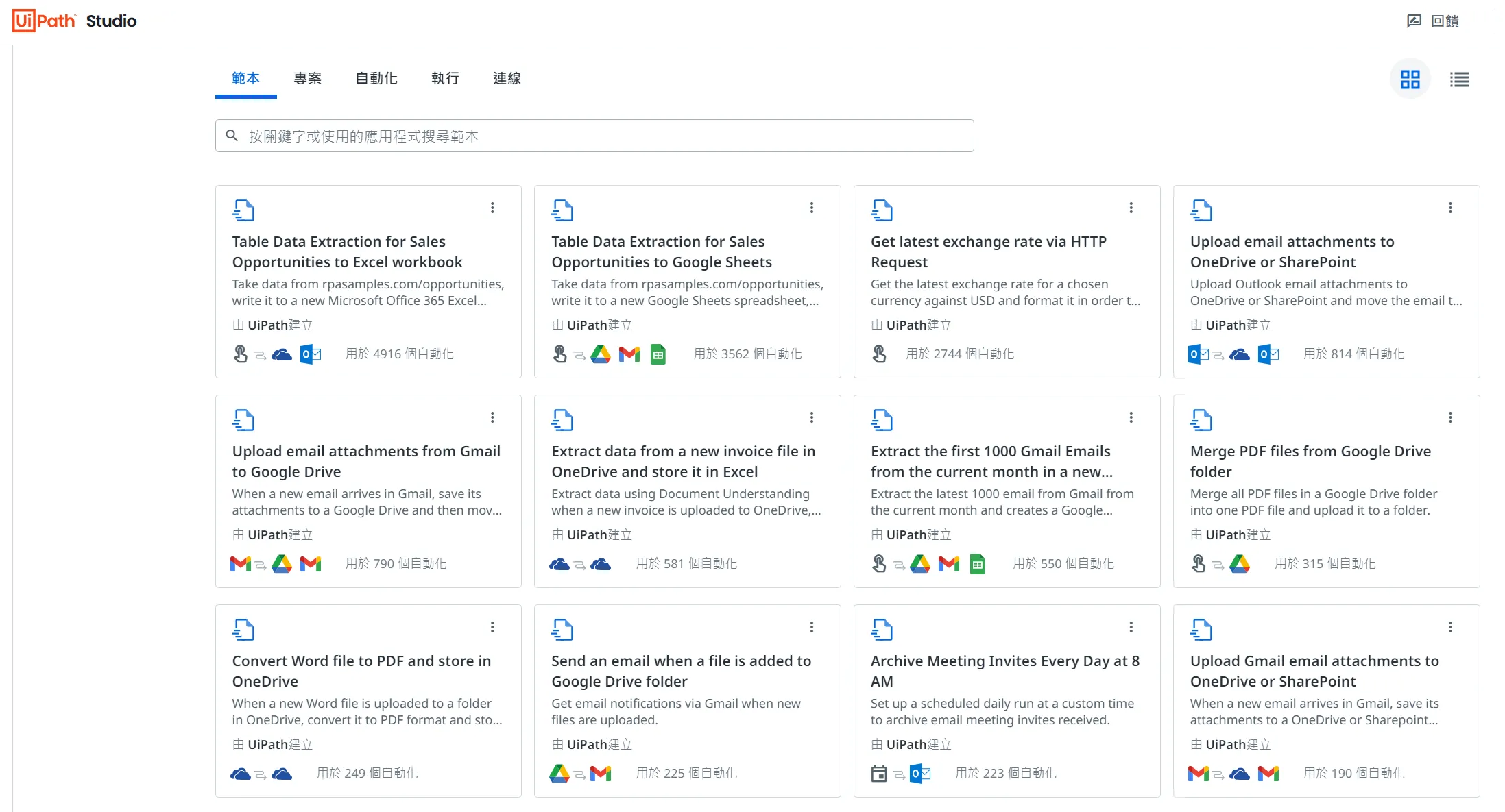Open options for Excel workbook extraction template
Viewport: 1505px width, 812px height.
492,208
